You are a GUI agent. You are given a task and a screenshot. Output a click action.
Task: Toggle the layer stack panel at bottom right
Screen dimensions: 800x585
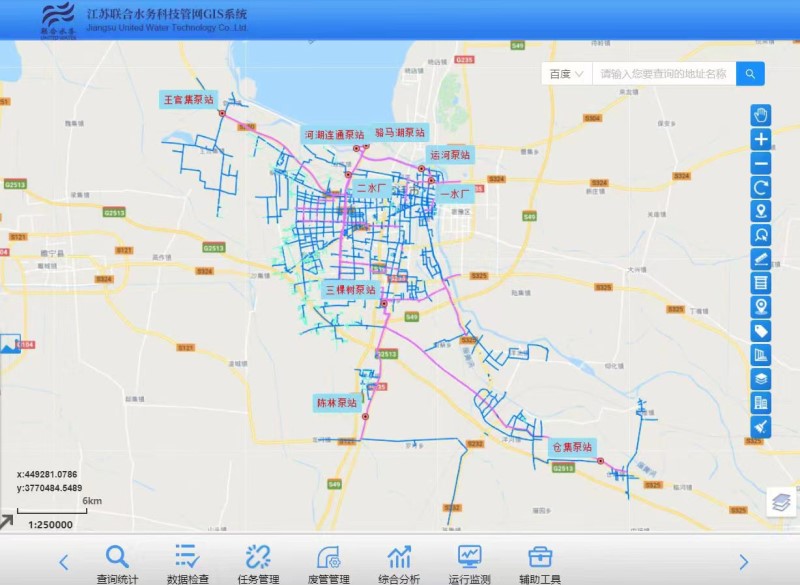coord(781,502)
